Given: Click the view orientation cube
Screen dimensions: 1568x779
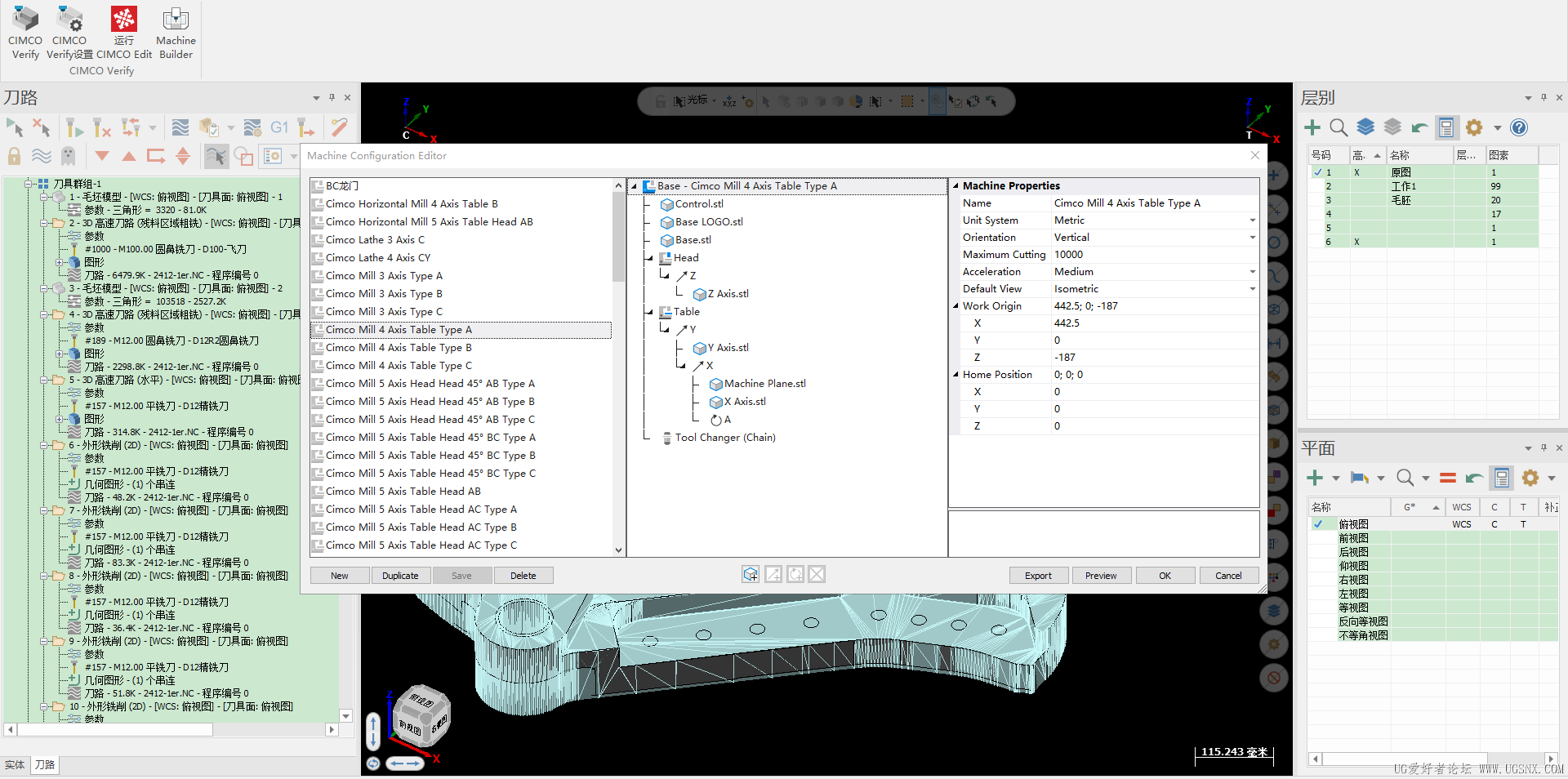Looking at the screenshot, I should pos(420,715).
